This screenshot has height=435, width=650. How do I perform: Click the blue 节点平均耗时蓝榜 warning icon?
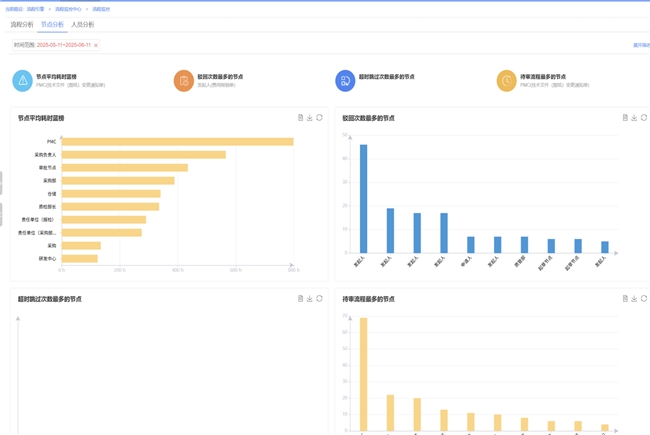(x=22, y=81)
